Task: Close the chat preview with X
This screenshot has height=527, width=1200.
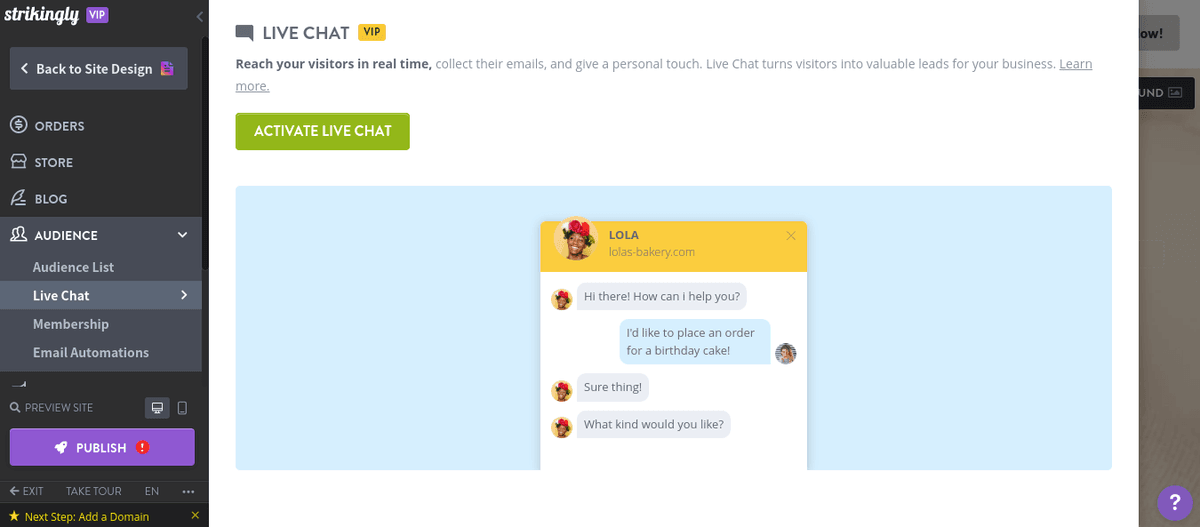Action: [791, 236]
